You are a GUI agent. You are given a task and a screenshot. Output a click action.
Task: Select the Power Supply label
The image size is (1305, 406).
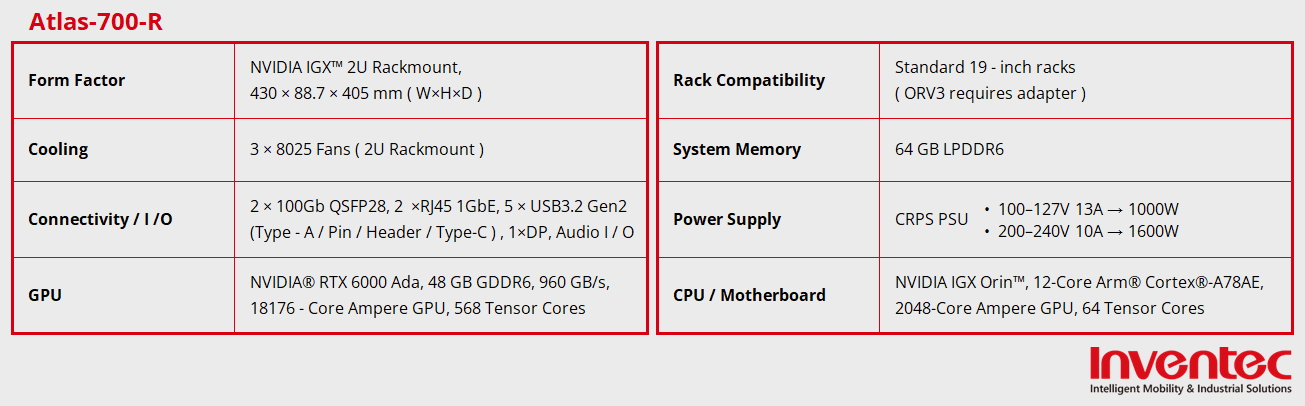pos(727,219)
